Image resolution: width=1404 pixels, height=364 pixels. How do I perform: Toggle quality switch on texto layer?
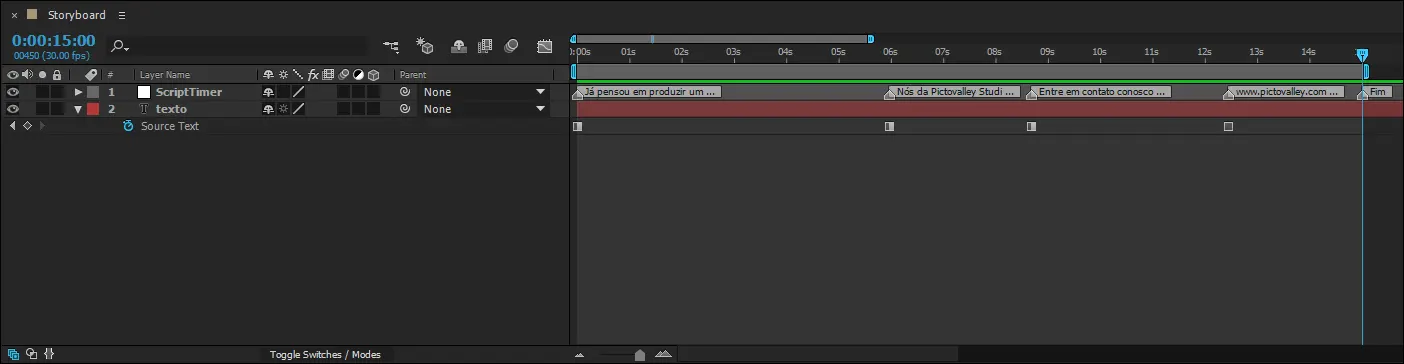click(298, 109)
